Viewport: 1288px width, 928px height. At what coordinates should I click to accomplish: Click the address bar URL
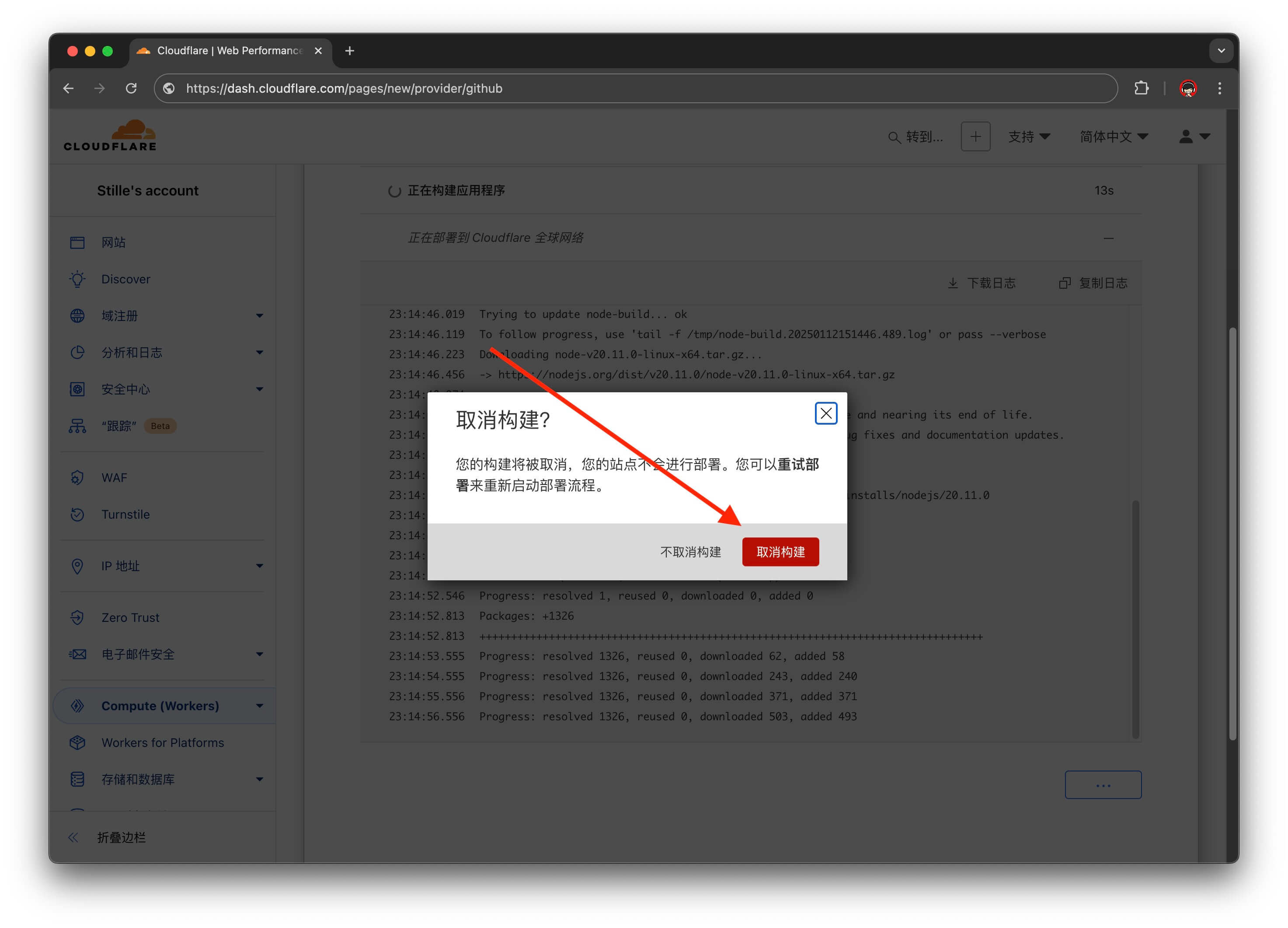coord(344,89)
